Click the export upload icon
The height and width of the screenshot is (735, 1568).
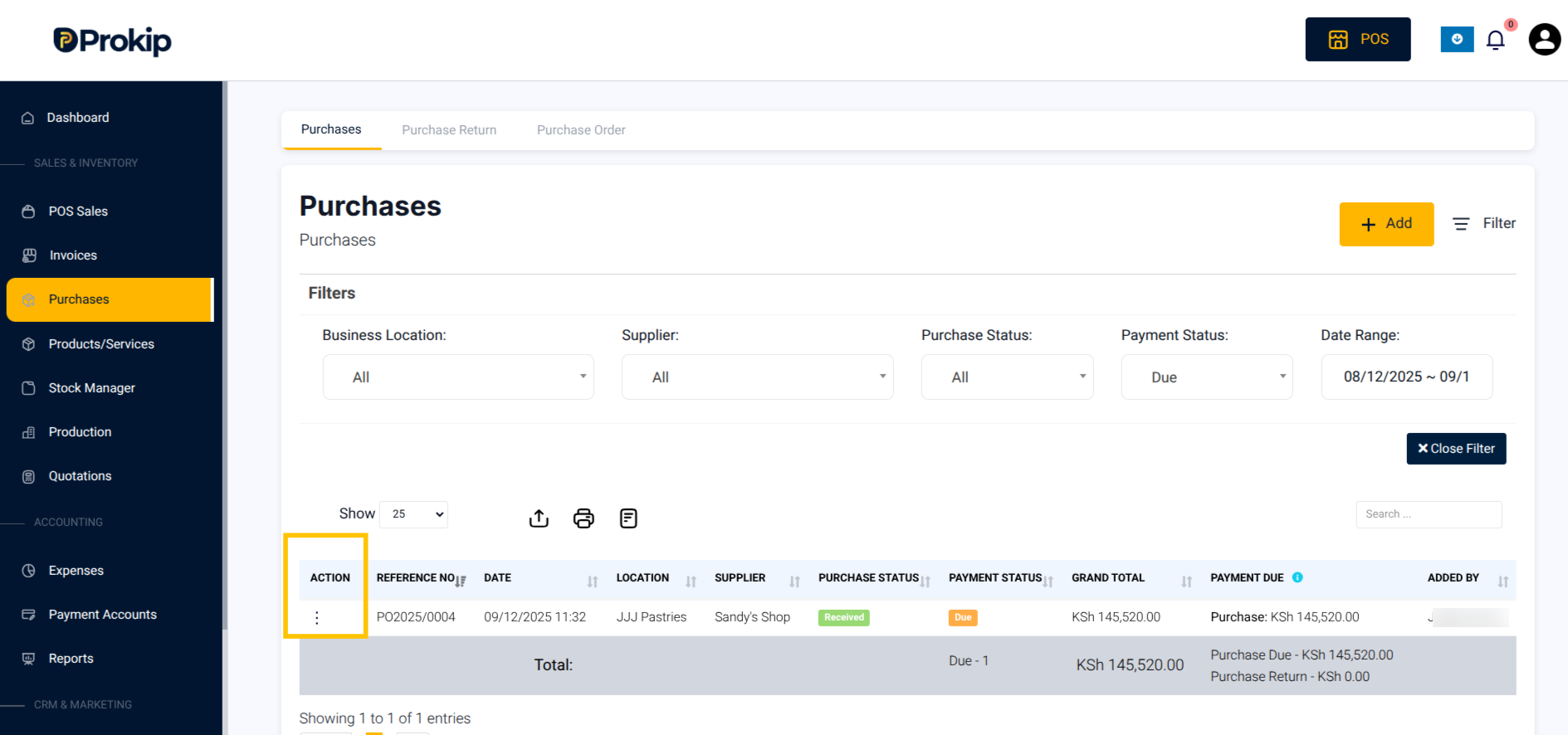pos(539,518)
